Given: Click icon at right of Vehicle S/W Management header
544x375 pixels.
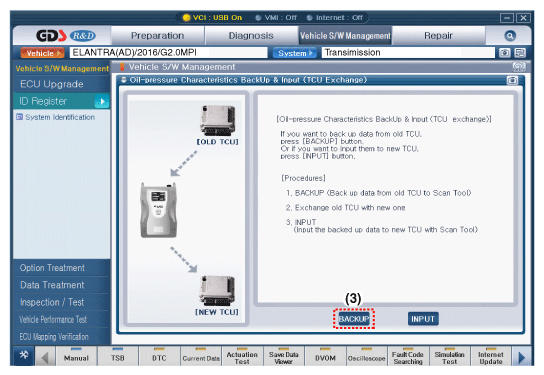Looking at the screenshot, I should tap(519, 67).
